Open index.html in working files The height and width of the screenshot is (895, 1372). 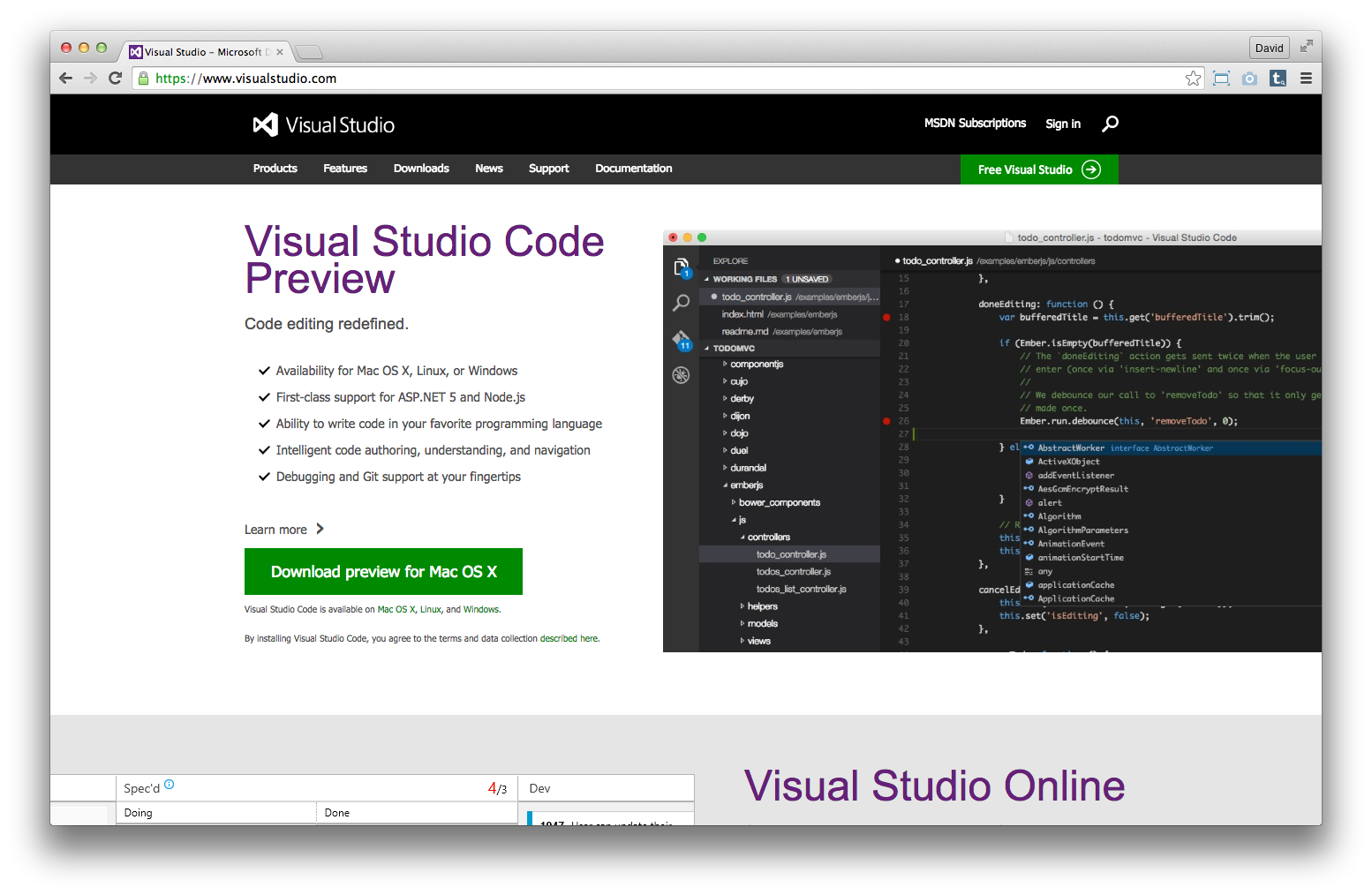click(x=790, y=314)
